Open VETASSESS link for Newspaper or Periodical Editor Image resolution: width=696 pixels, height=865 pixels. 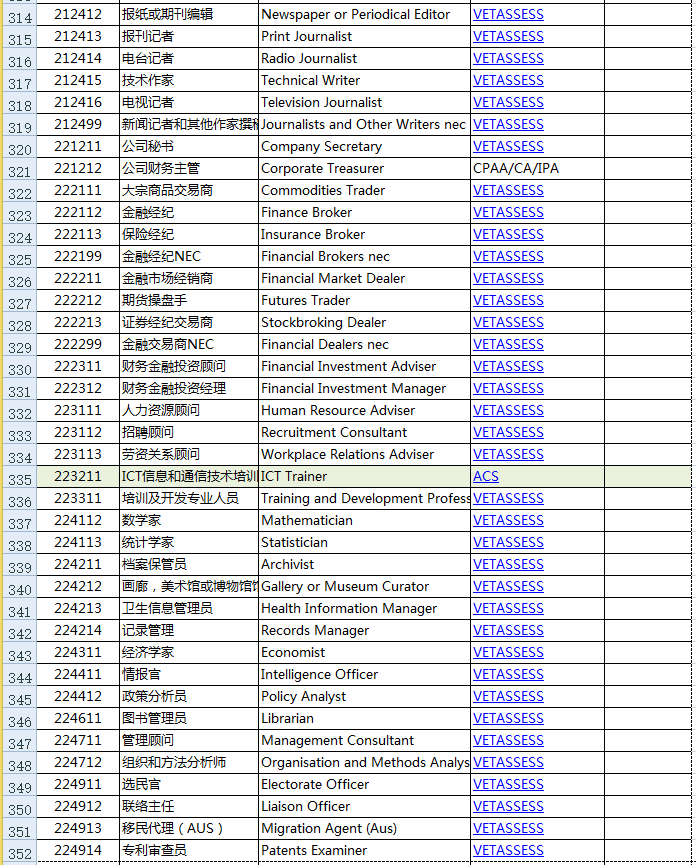508,15
